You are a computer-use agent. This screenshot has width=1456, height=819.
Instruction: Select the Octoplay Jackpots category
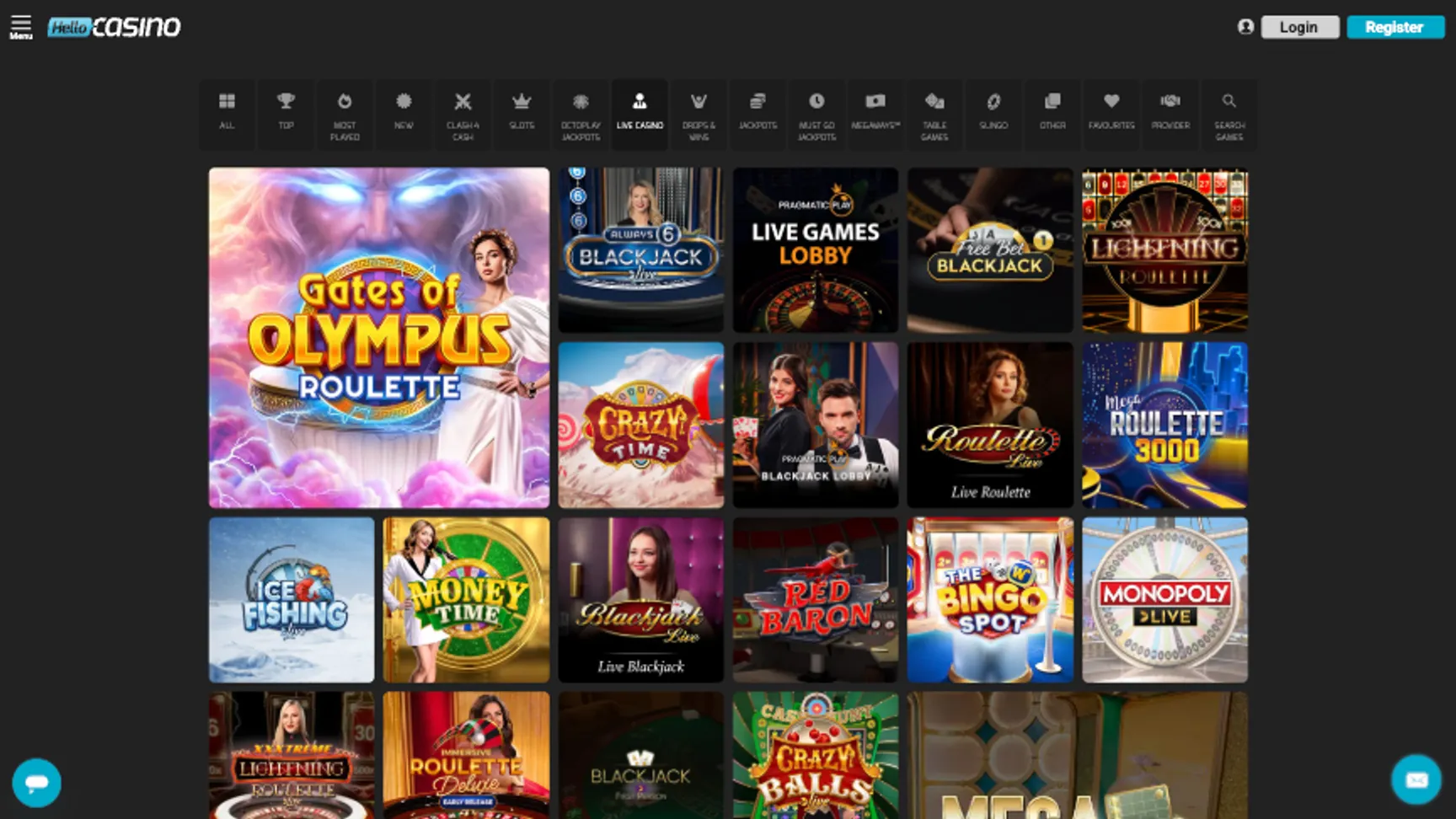click(581, 115)
